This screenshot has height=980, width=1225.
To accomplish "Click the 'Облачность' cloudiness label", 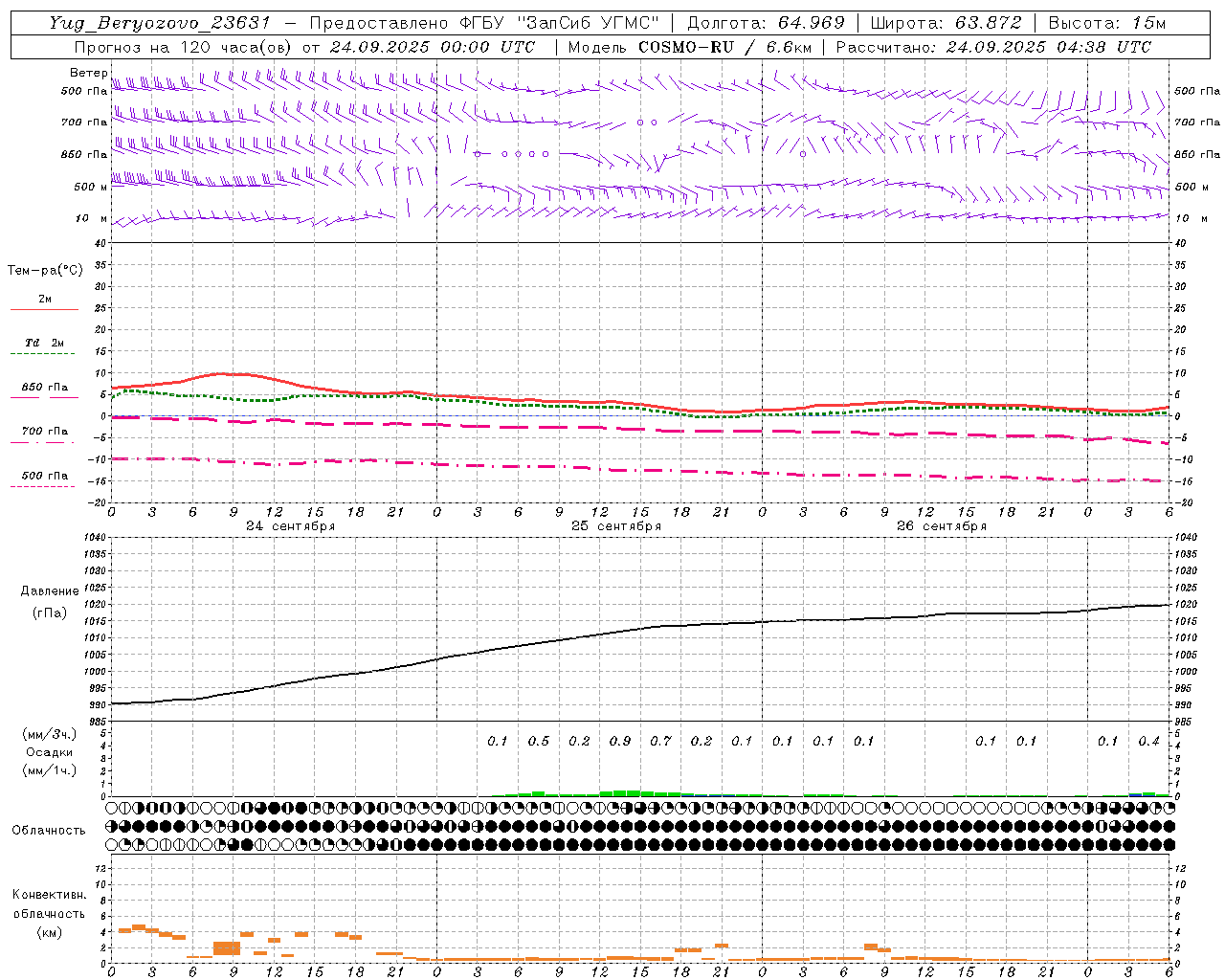I will pyautogui.click(x=49, y=831).
